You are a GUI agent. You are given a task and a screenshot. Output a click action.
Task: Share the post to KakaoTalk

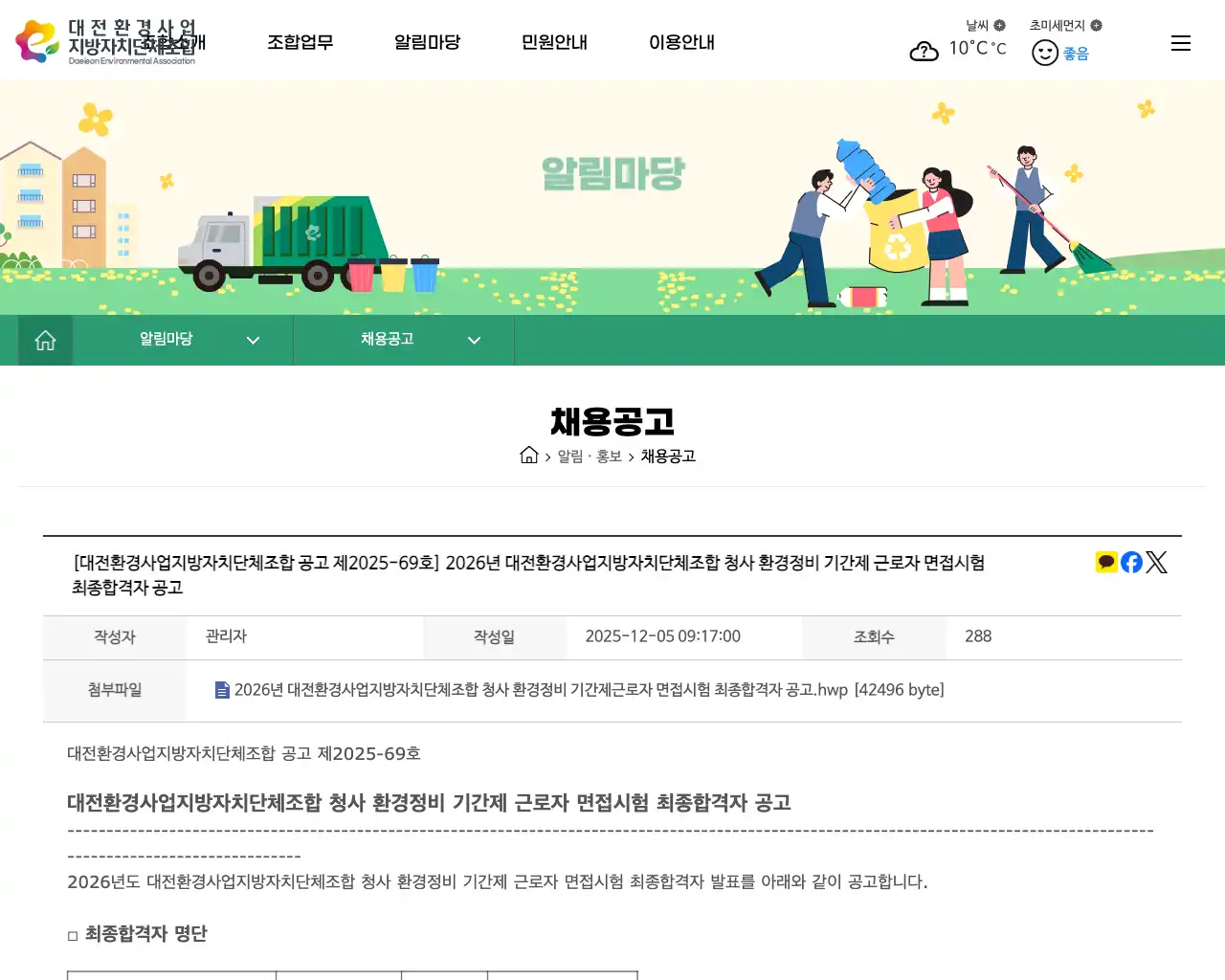[x=1105, y=562]
